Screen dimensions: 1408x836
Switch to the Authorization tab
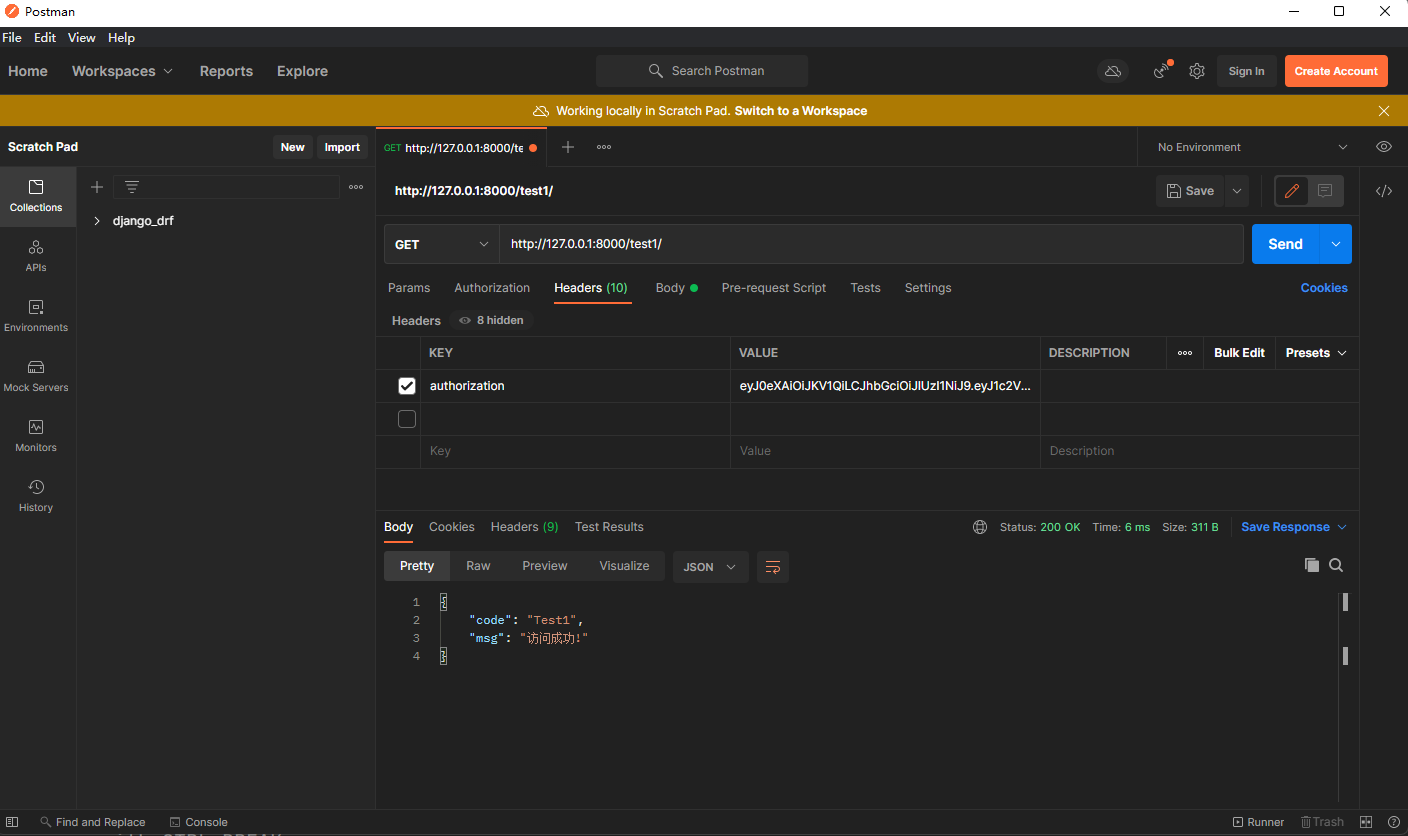pos(492,288)
